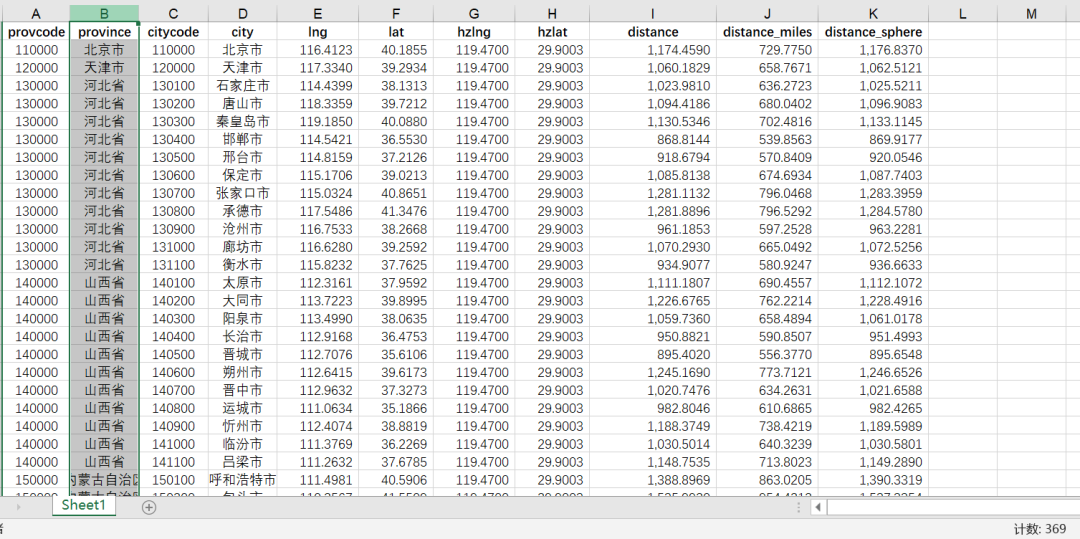Open the Sheet1 tab

[83, 505]
